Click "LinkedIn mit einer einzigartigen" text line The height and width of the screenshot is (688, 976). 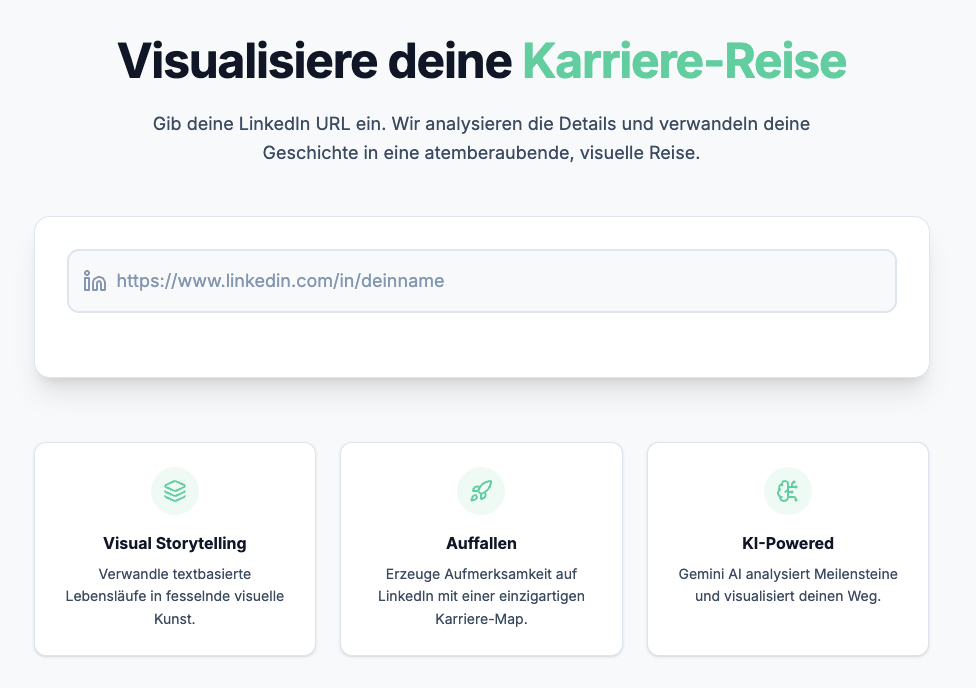(481, 597)
